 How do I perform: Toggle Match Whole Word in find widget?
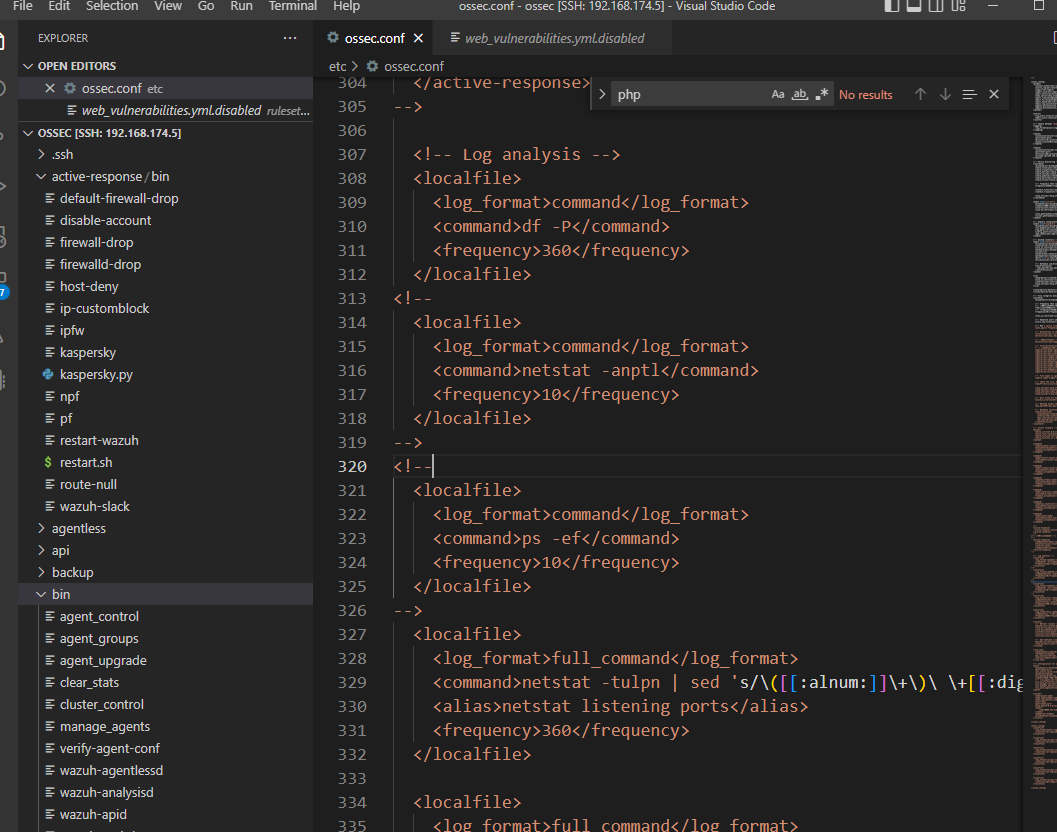pyautogui.click(x=799, y=94)
